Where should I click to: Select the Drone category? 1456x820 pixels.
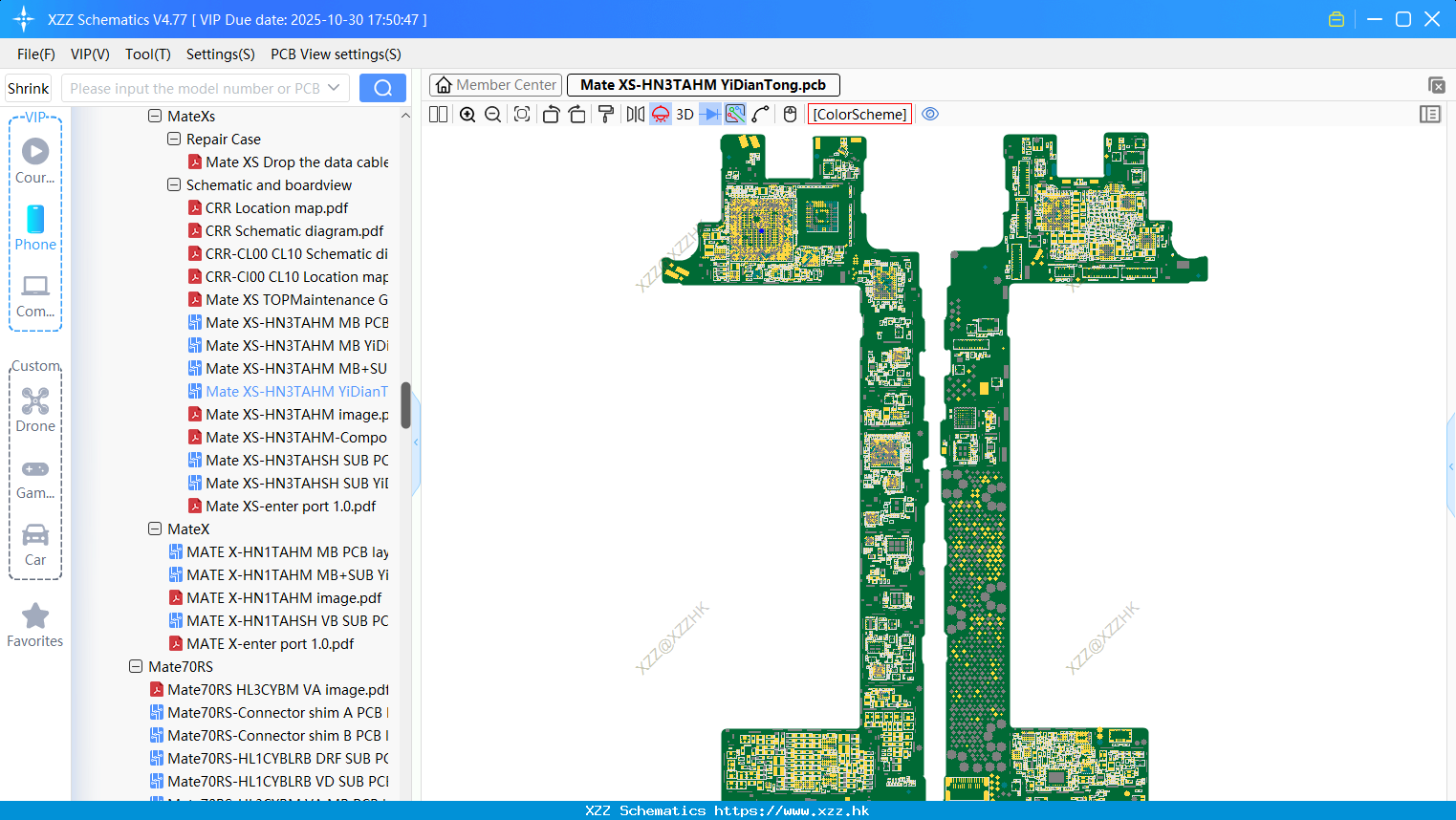pyautogui.click(x=35, y=409)
